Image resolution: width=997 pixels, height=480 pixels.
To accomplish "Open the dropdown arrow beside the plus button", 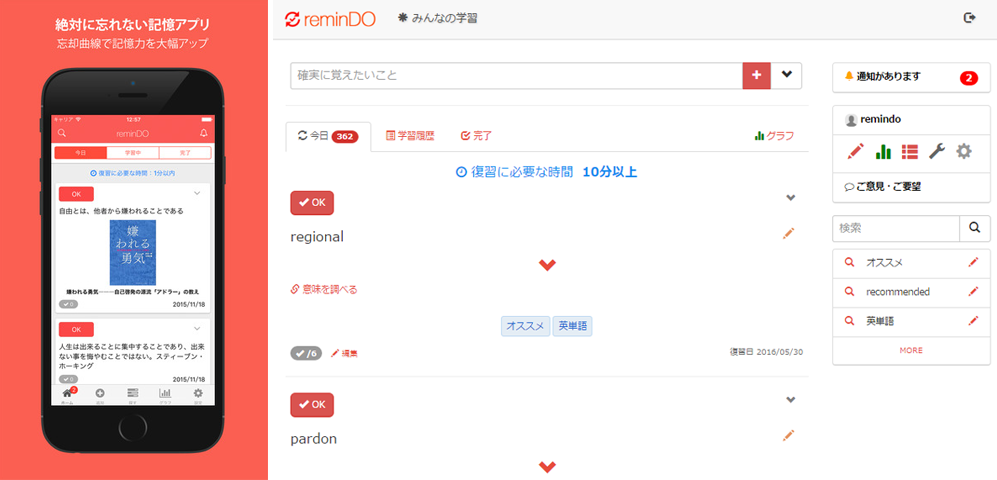I will (787, 76).
